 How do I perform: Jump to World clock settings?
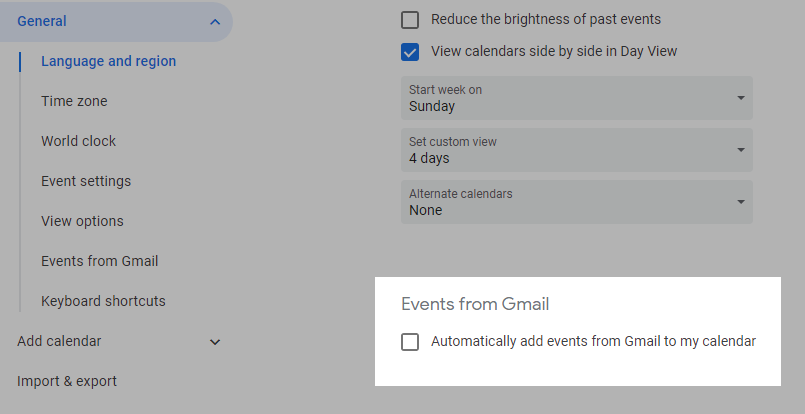pos(79,141)
